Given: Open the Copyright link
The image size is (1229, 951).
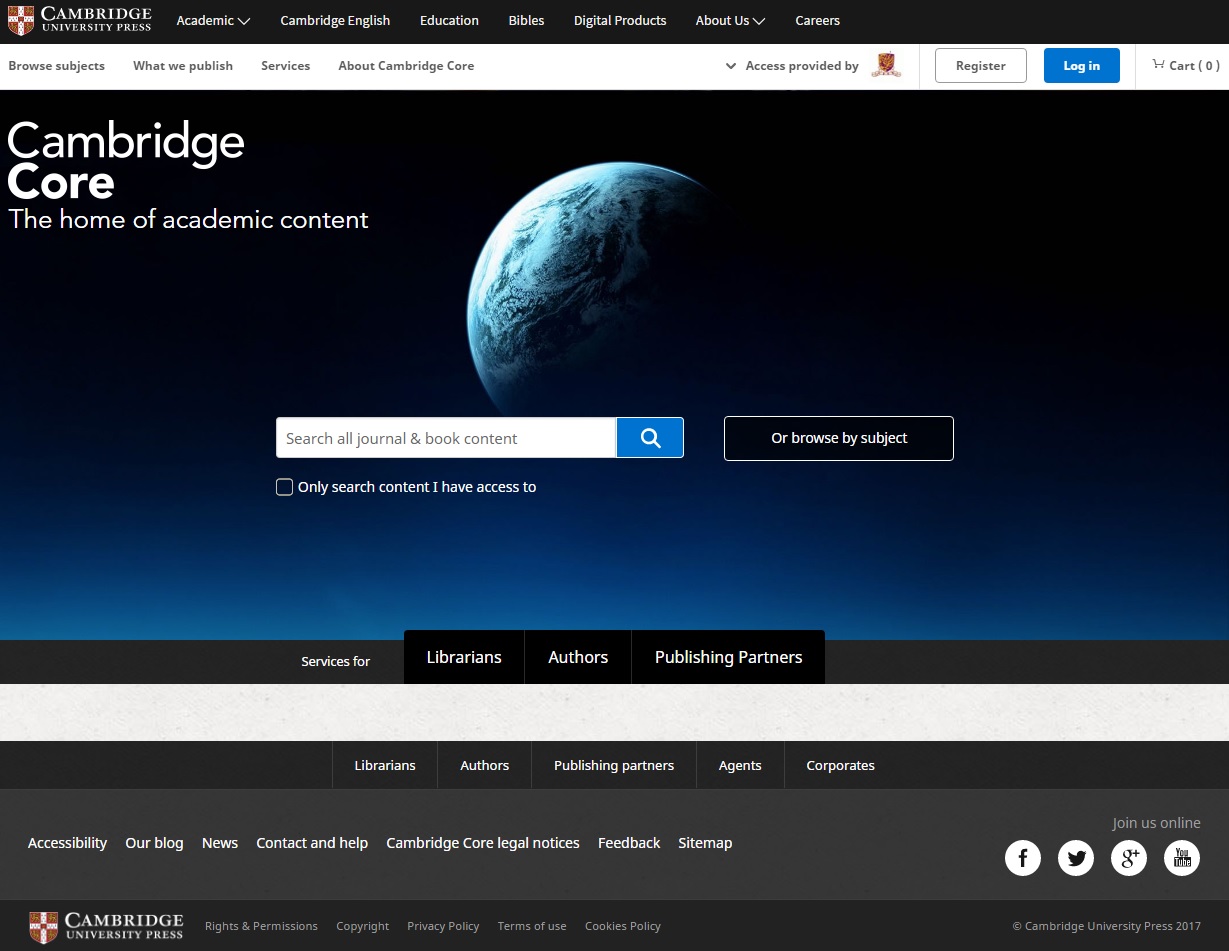Looking at the screenshot, I should click(362, 926).
